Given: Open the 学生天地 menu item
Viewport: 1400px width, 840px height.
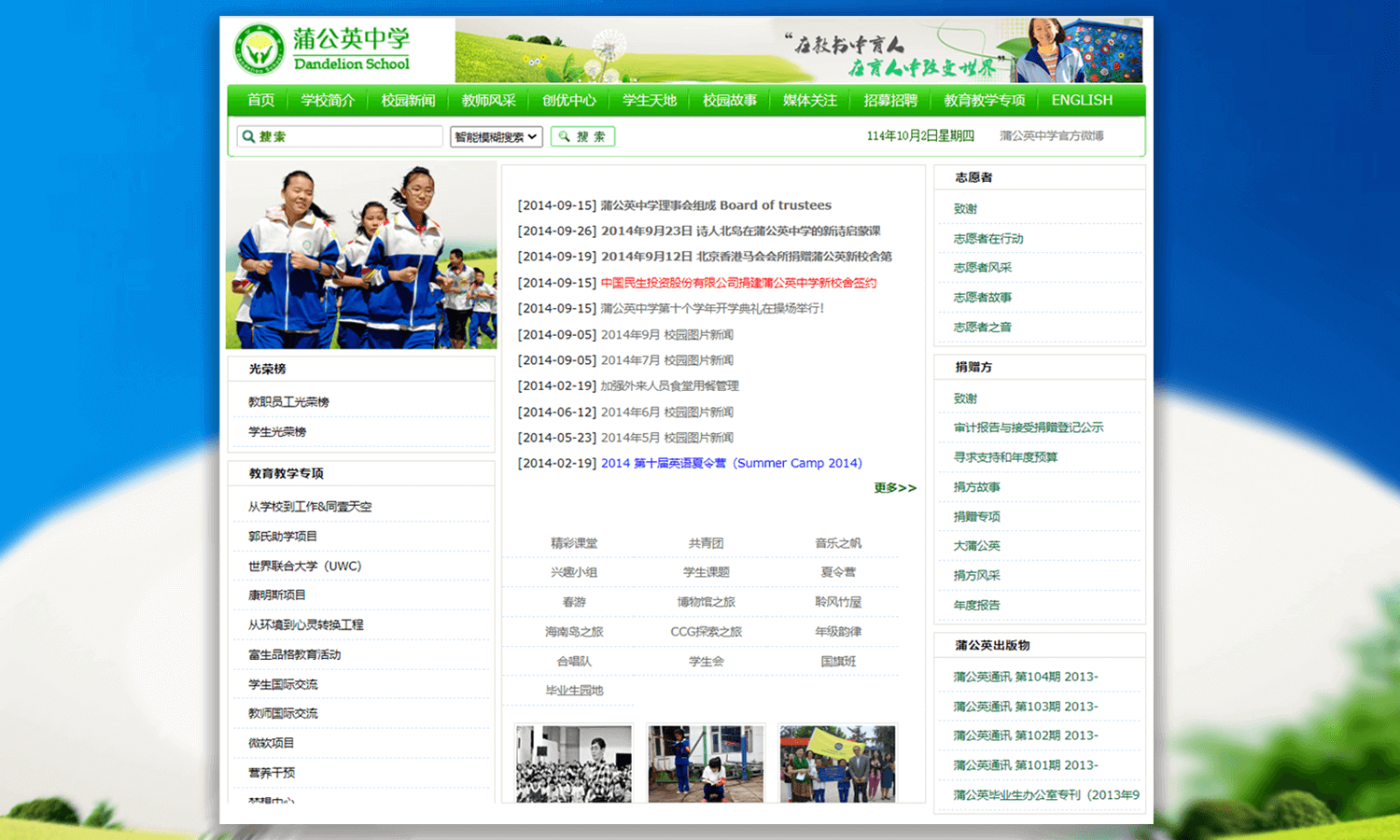Looking at the screenshot, I should tap(649, 100).
